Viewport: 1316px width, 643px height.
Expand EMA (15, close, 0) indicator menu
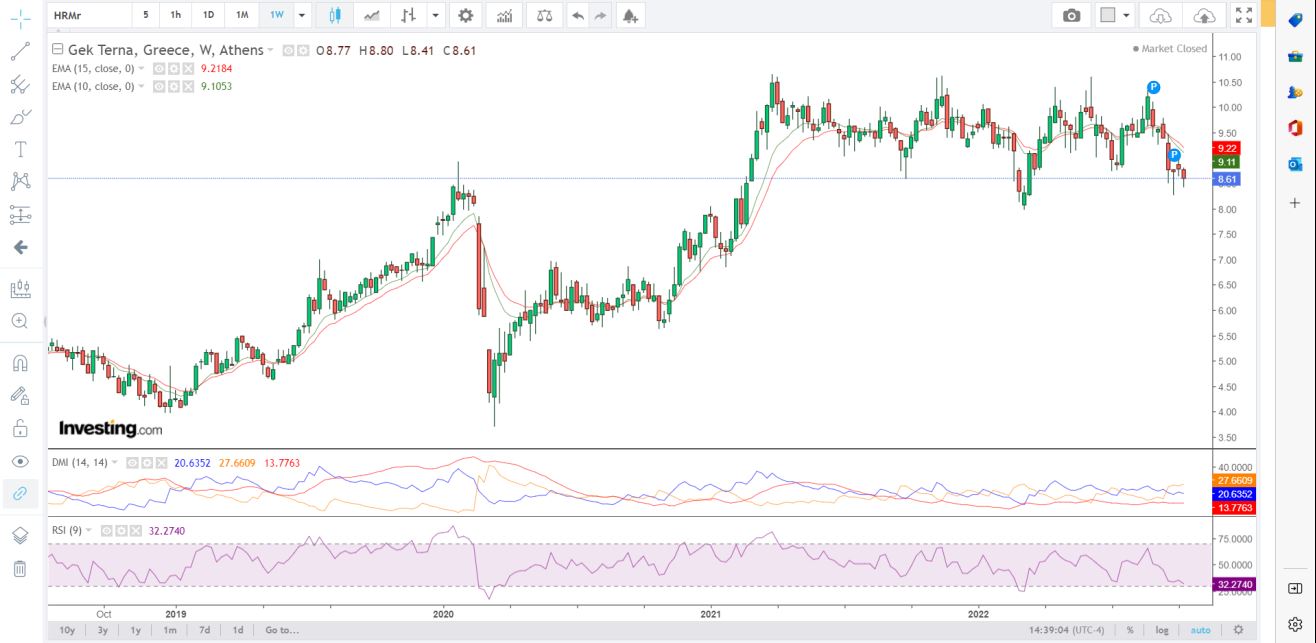pos(142,69)
